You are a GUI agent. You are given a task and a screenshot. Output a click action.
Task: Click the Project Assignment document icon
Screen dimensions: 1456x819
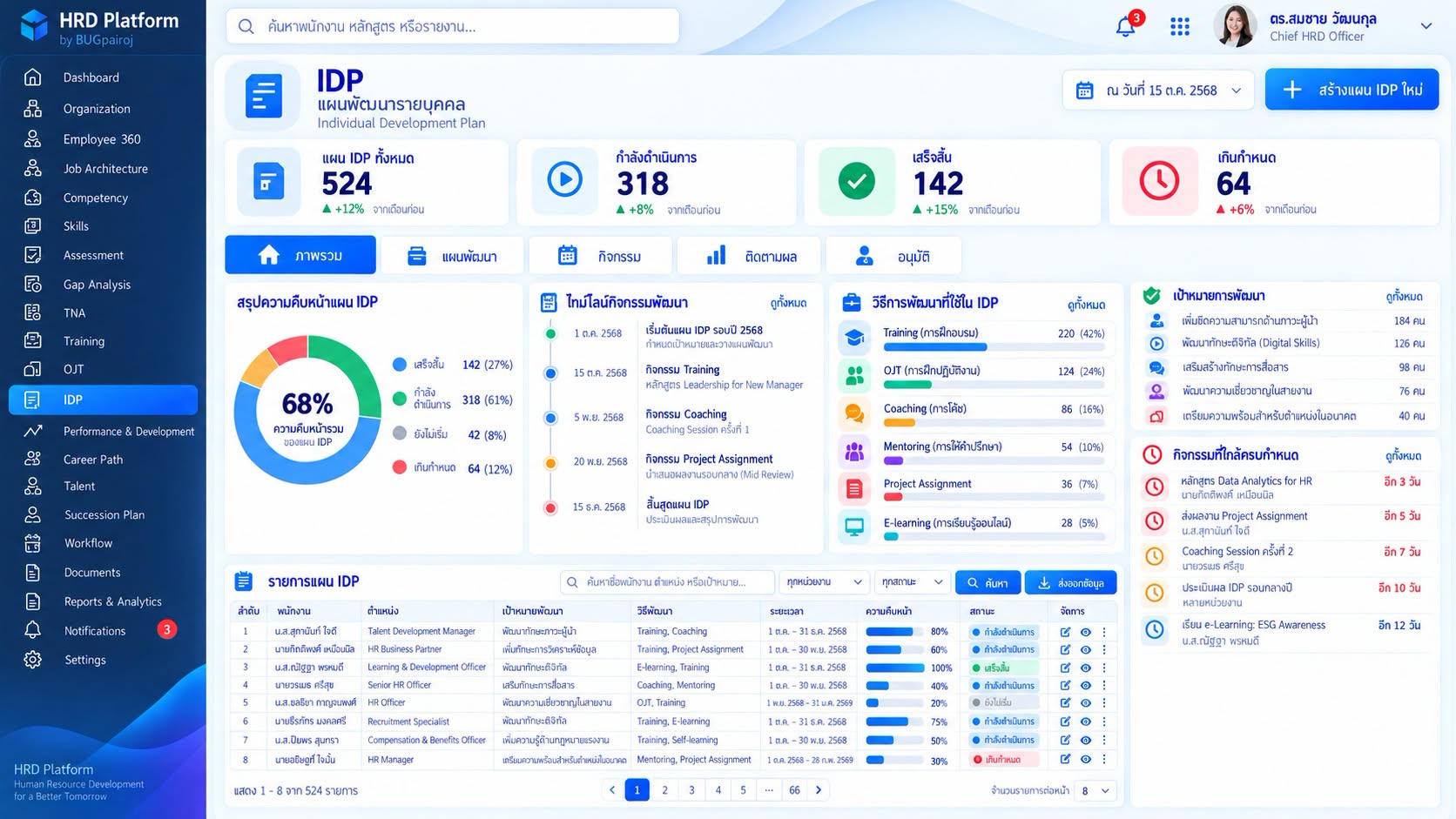[x=854, y=488]
